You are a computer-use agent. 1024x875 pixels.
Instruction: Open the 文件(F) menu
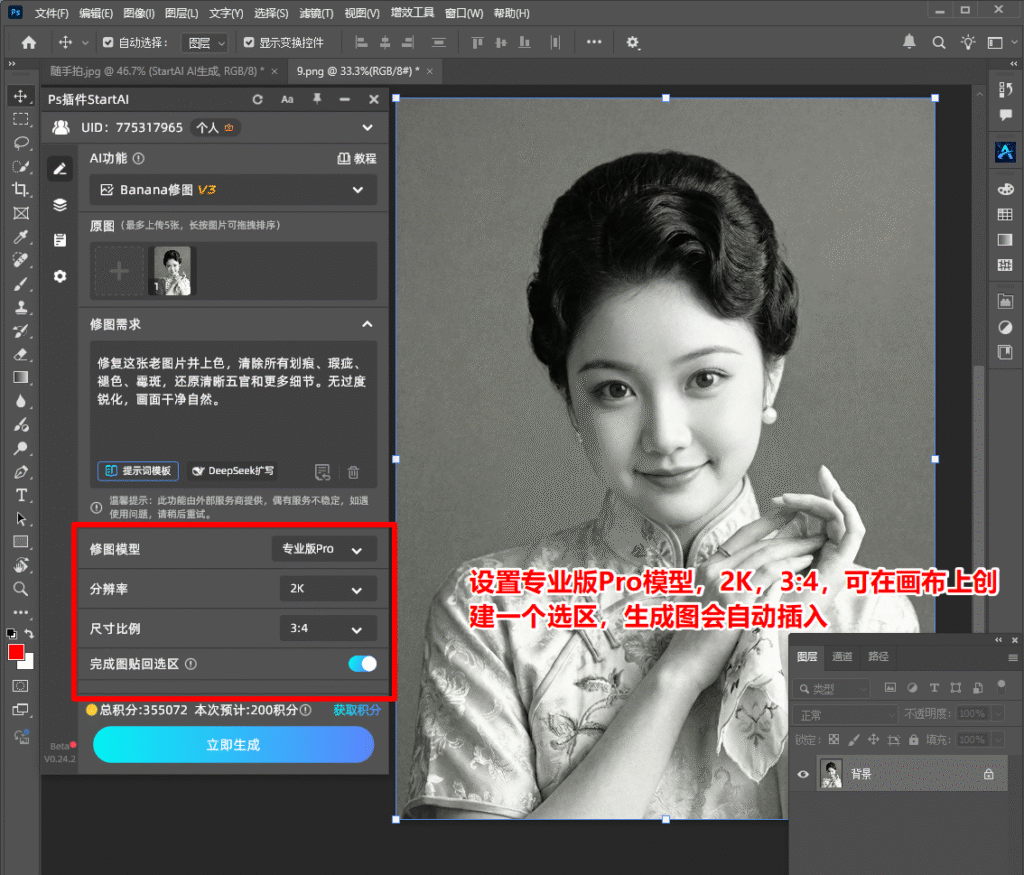click(52, 13)
